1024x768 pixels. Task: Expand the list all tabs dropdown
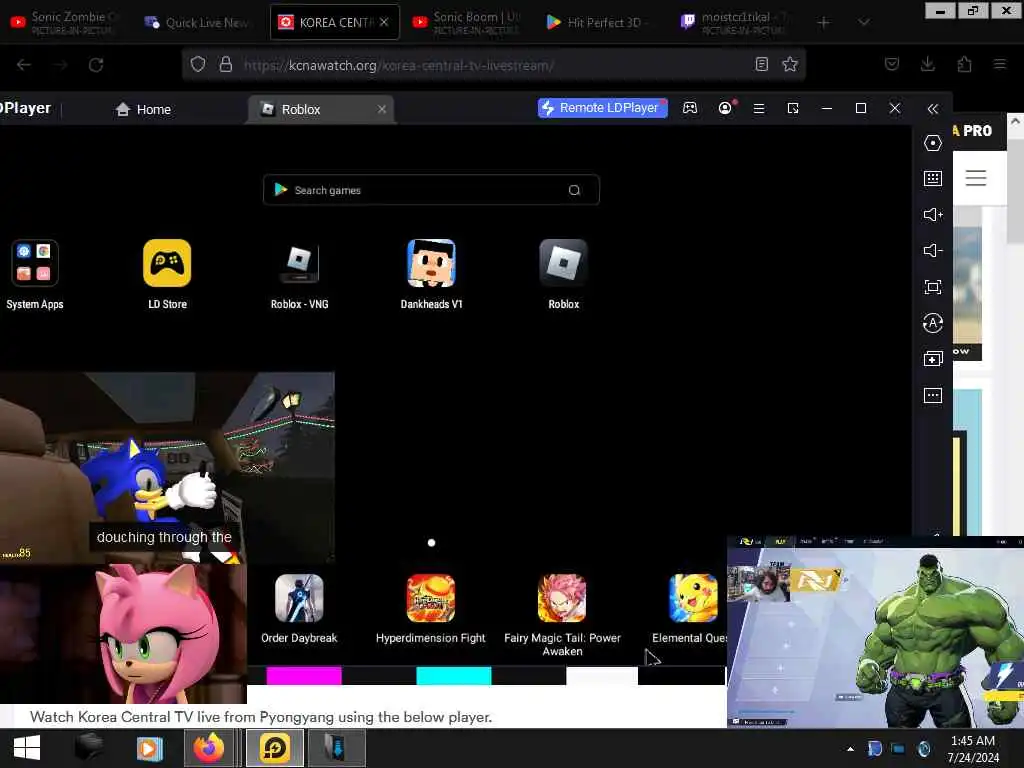click(x=863, y=23)
